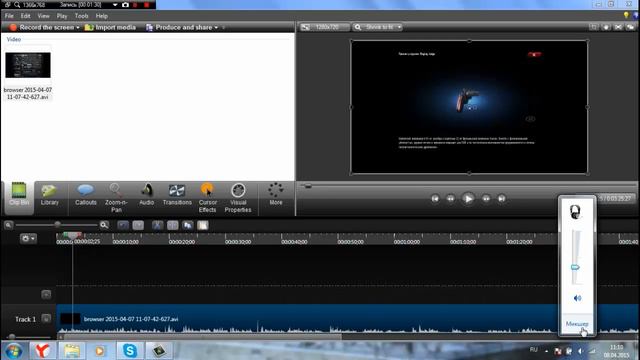Open the Edit menu
The height and width of the screenshot is (360, 640).
(x=25, y=16)
